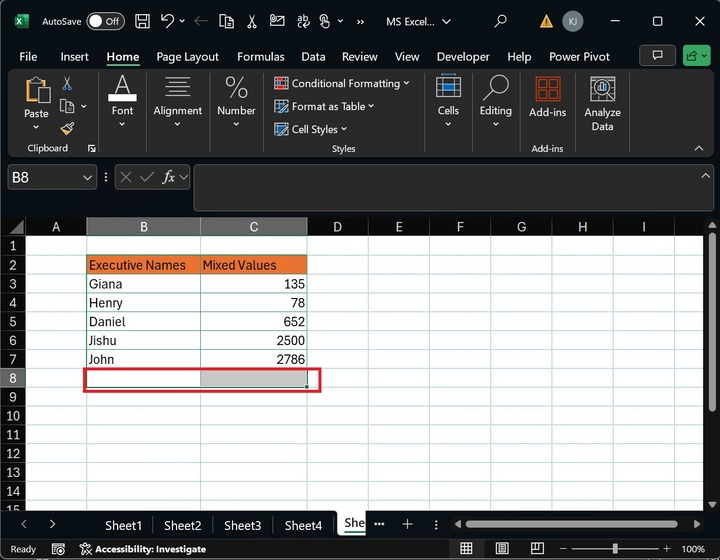Open the Formulas ribbon tab
This screenshot has width=720, height=560.
point(260,57)
